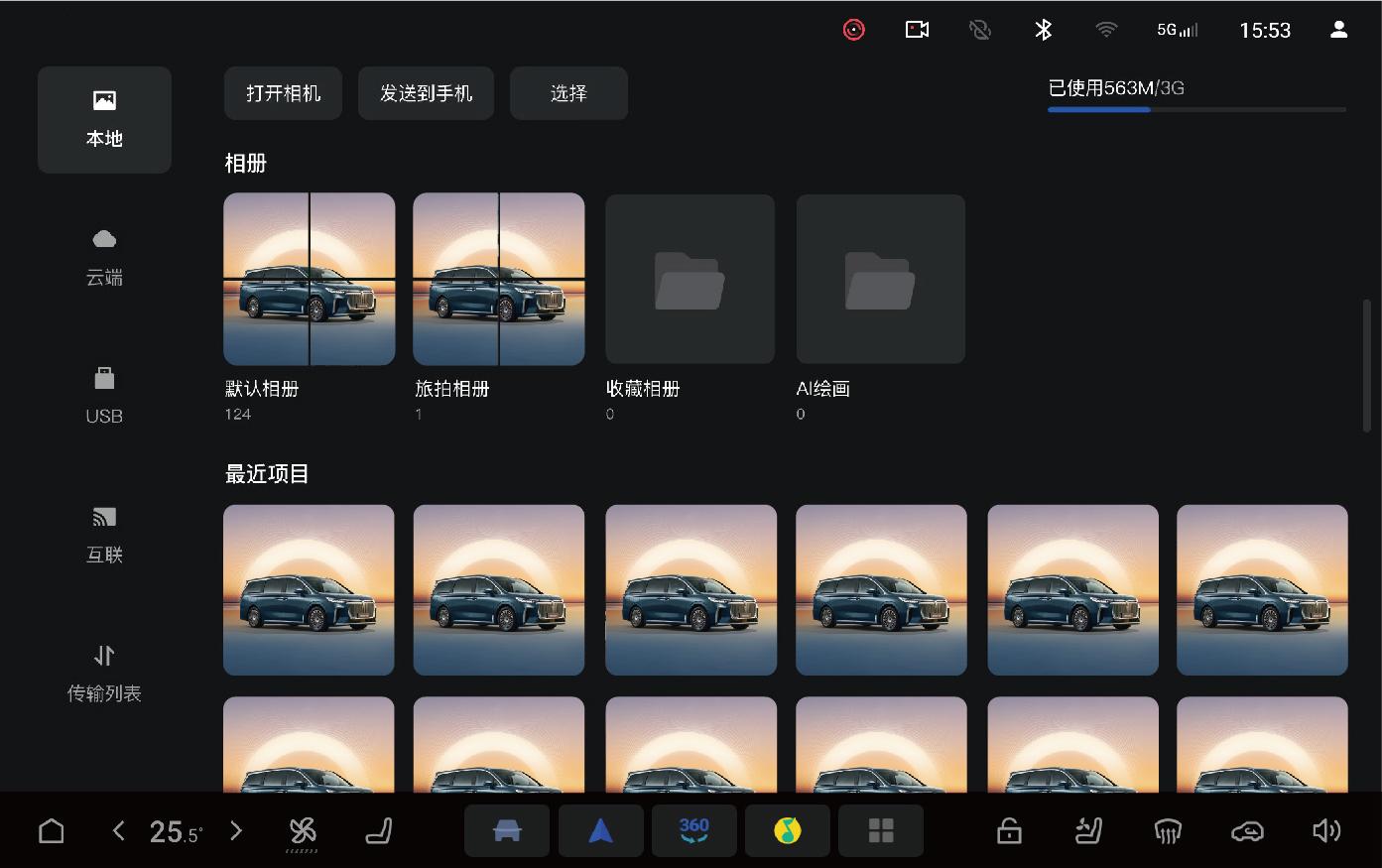Open the vehicle door lock control
Viewport: 1382px width, 868px height.
[x=1009, y=830]
